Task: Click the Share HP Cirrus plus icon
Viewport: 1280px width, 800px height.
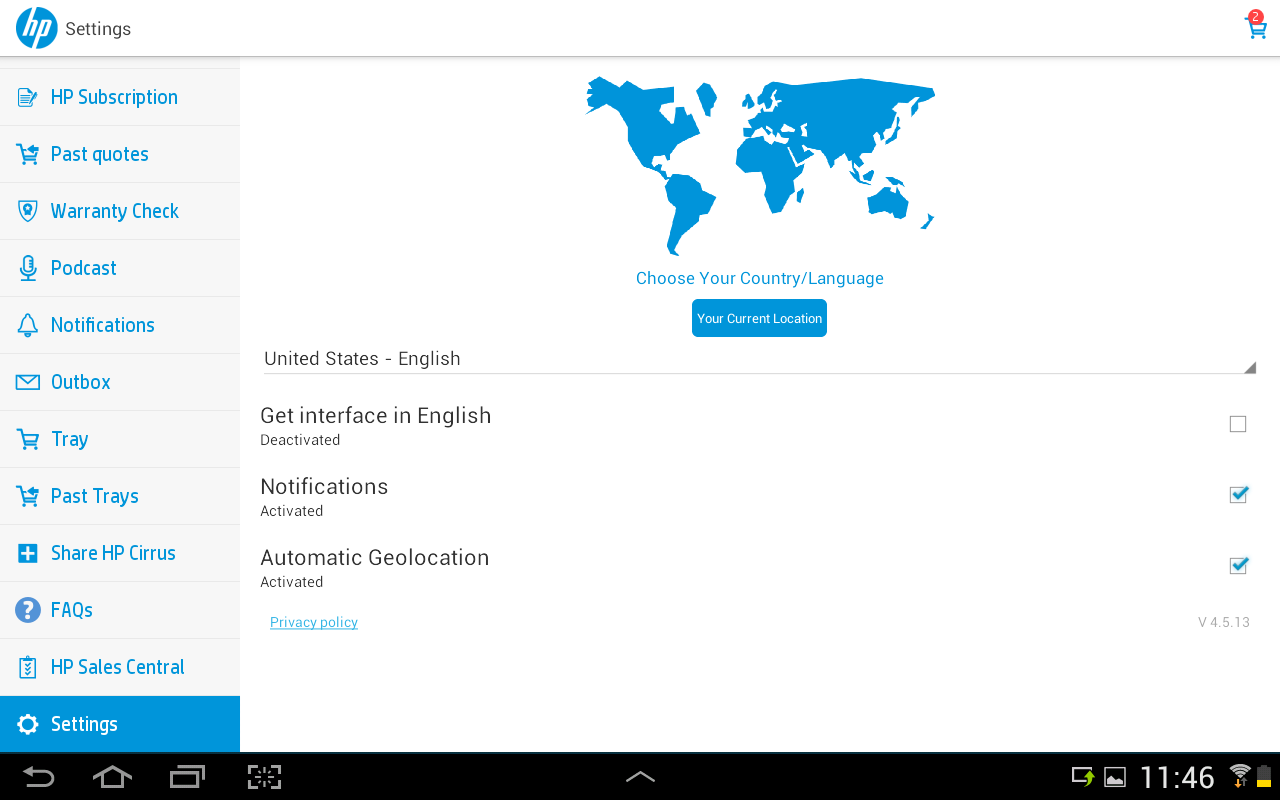Action: pos(28,553)
